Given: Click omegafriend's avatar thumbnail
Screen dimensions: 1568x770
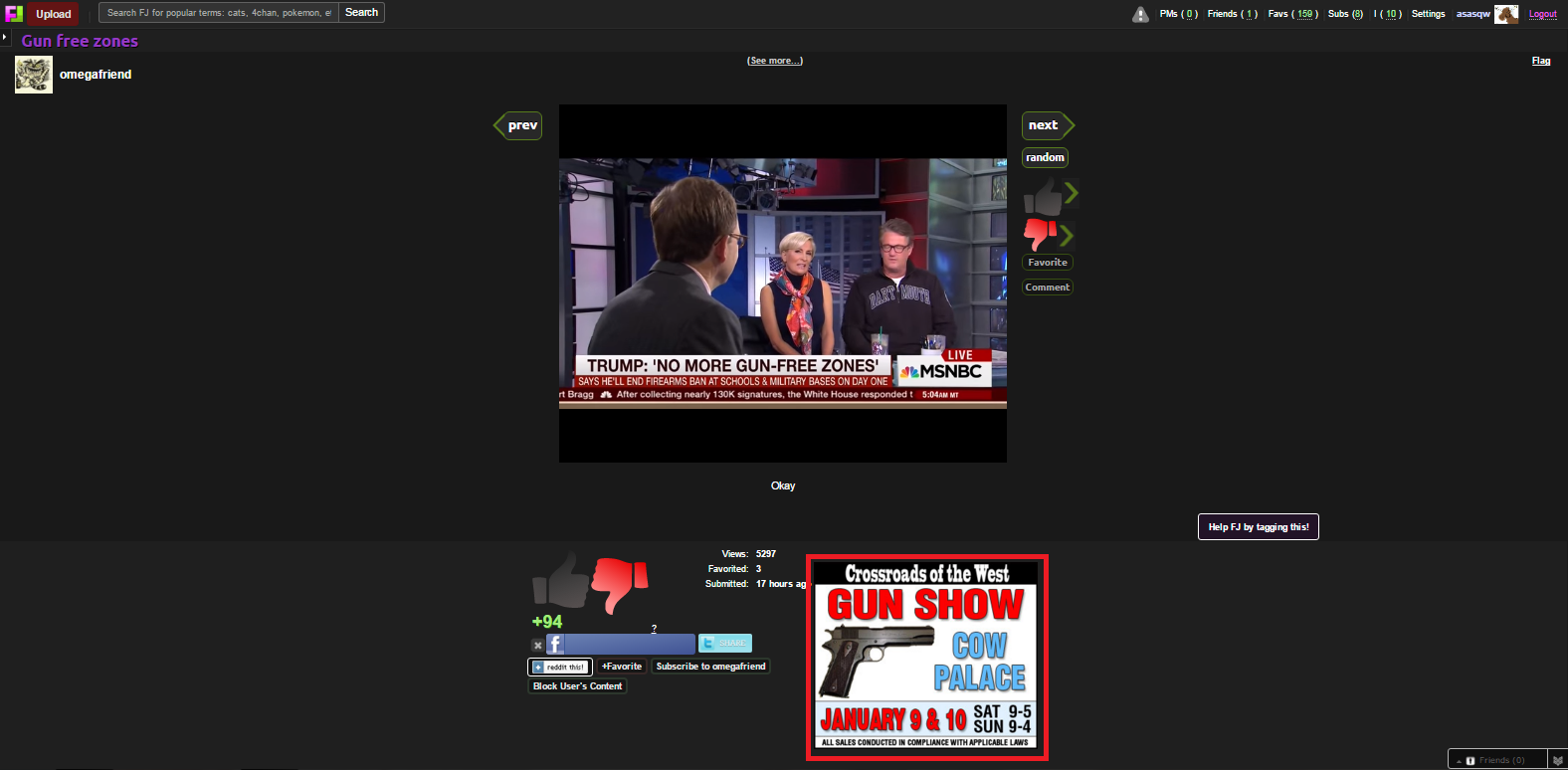Looking at the screenshot, I should click(34, 75).
